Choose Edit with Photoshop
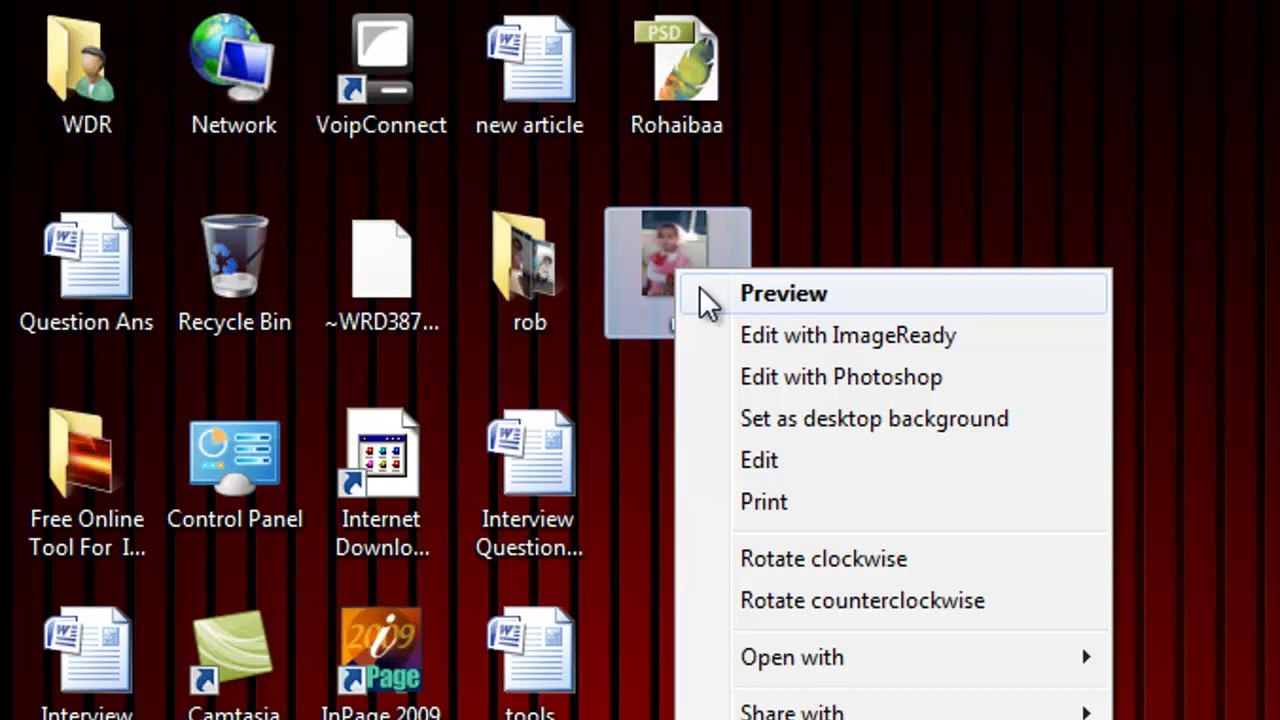Screen dimensions: 1280x720 pos(893,377)
